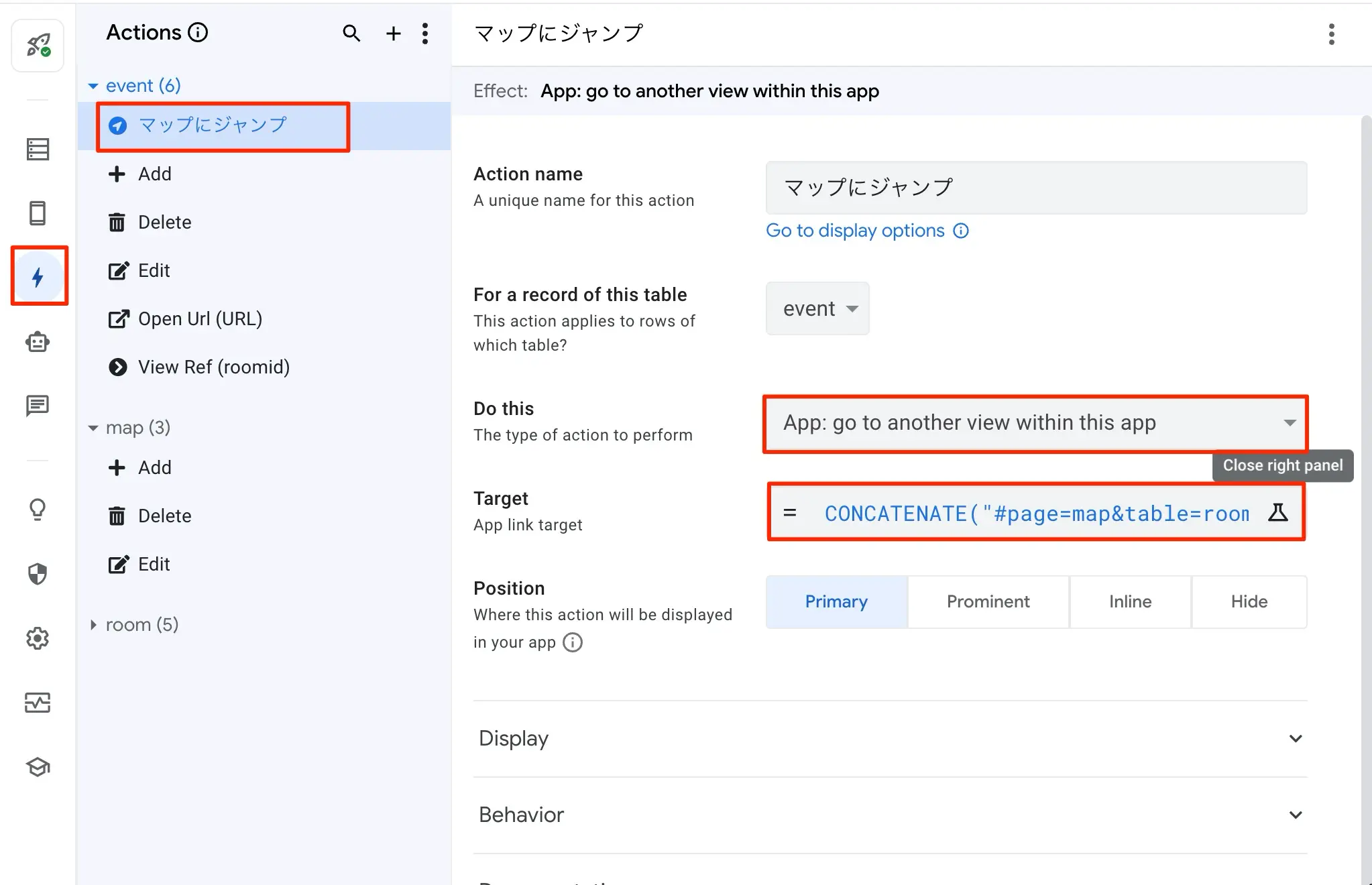Click the Action name input field

click(1035, 188)
